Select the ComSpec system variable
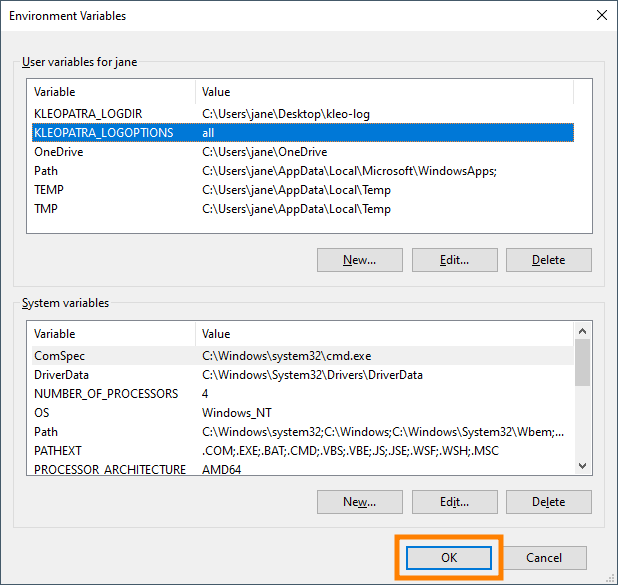Viewport: 618px width, 585px height. pyautogui.click(x=59, y=355)
